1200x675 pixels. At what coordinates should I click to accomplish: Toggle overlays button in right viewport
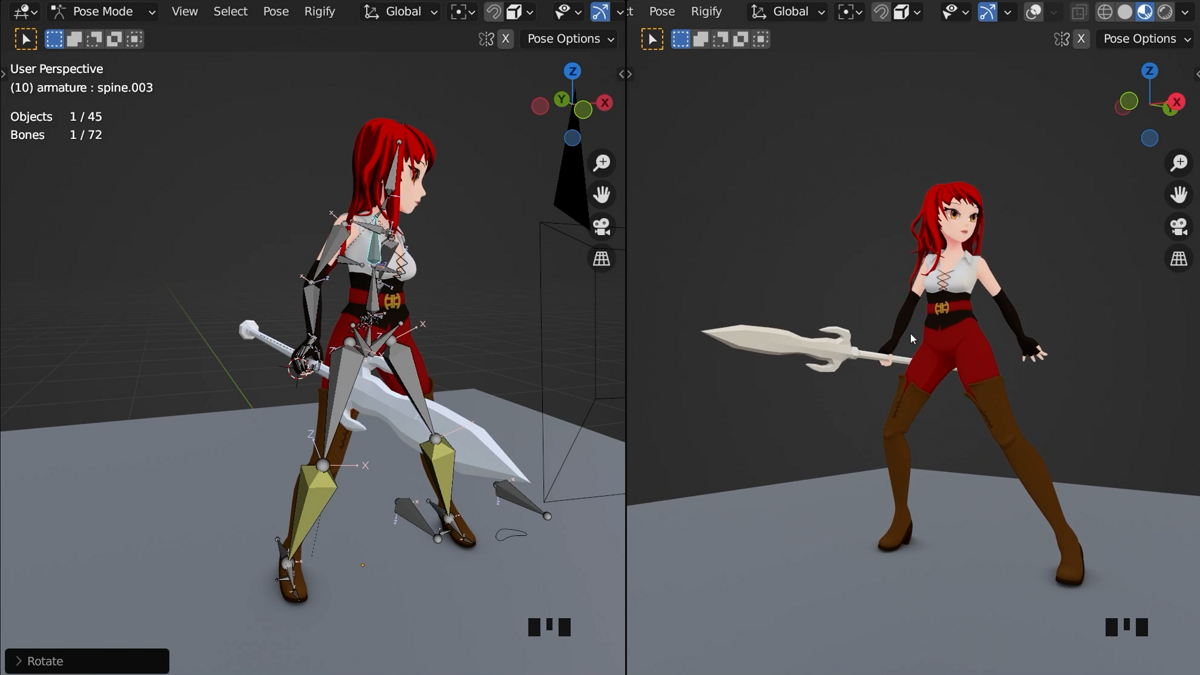(x=1034, y=12)
